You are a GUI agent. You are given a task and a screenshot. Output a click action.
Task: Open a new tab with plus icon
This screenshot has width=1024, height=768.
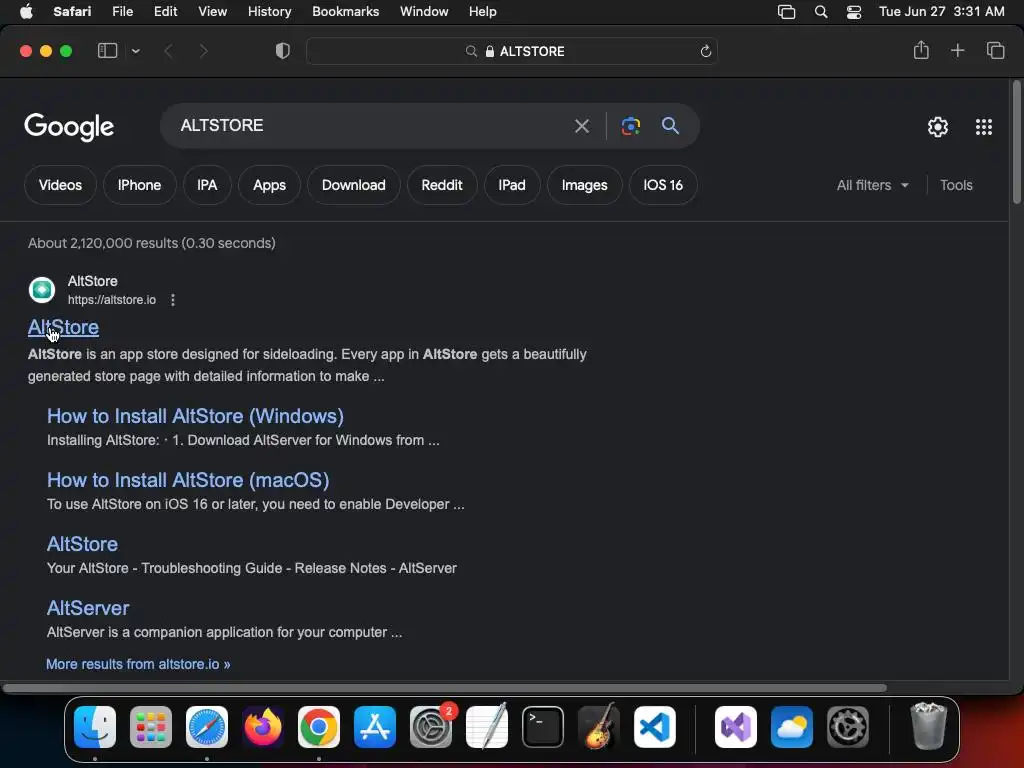(957, 50)
